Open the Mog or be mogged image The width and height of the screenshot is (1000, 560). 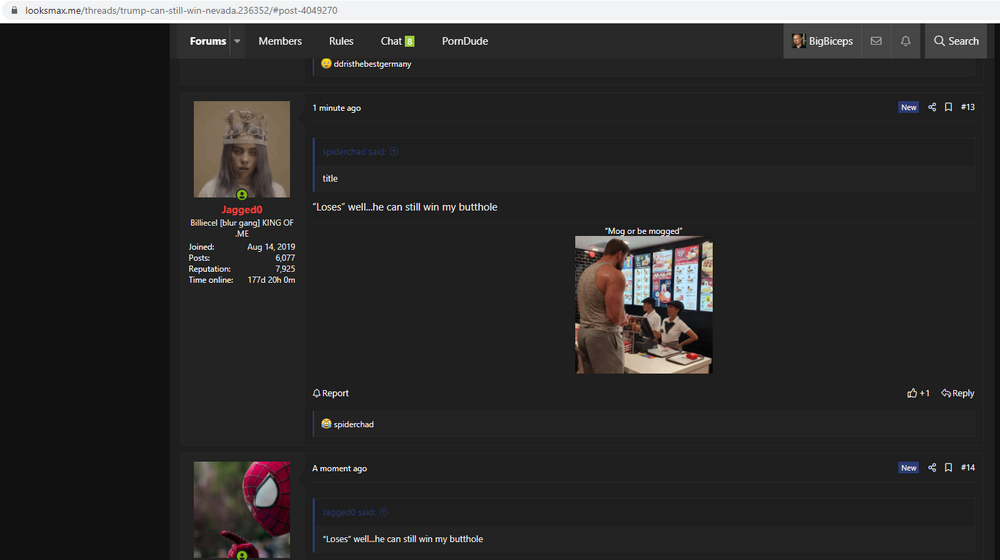click(x=643, y=304)
